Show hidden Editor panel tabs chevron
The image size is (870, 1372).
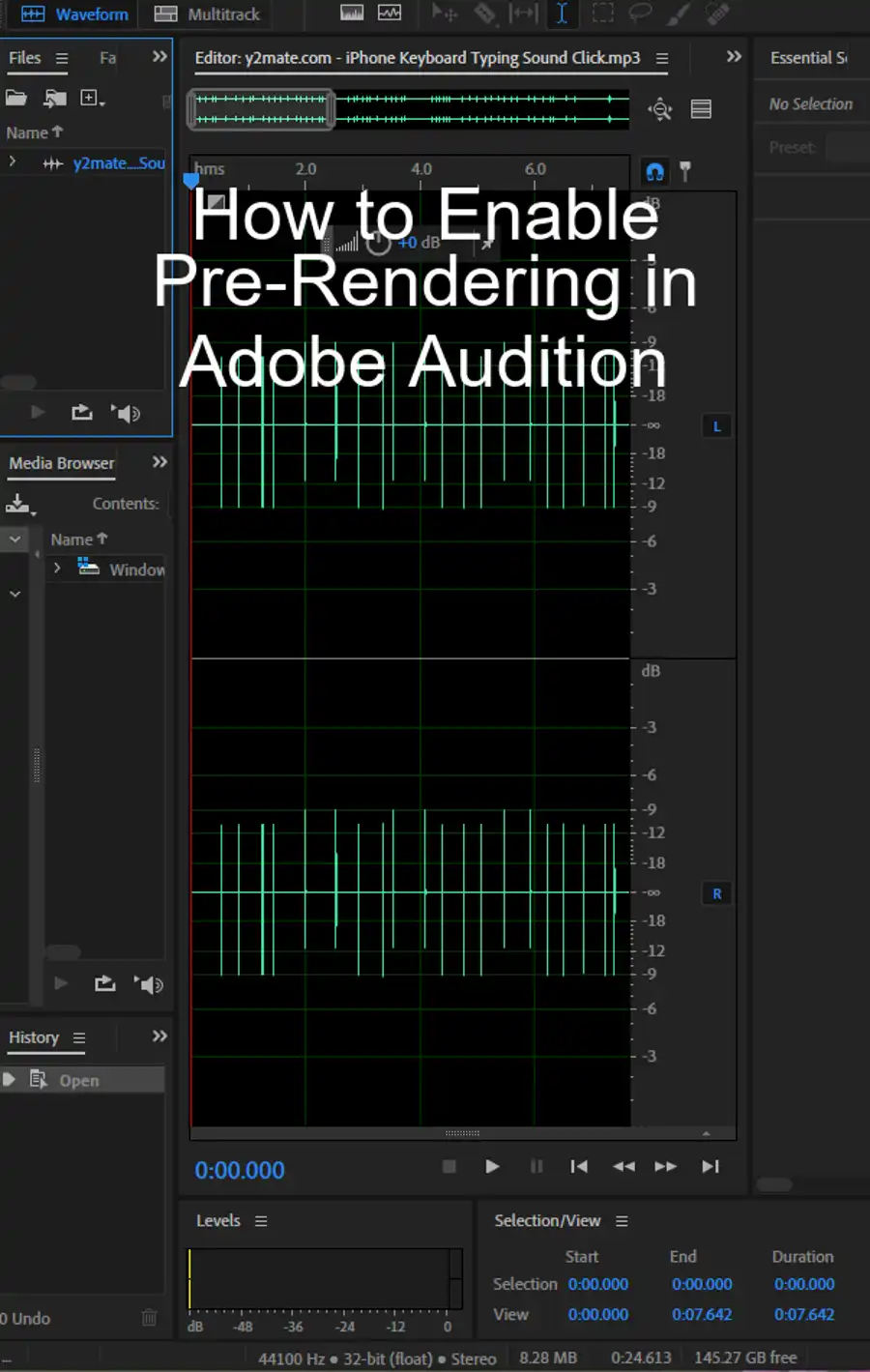(734, 57)
